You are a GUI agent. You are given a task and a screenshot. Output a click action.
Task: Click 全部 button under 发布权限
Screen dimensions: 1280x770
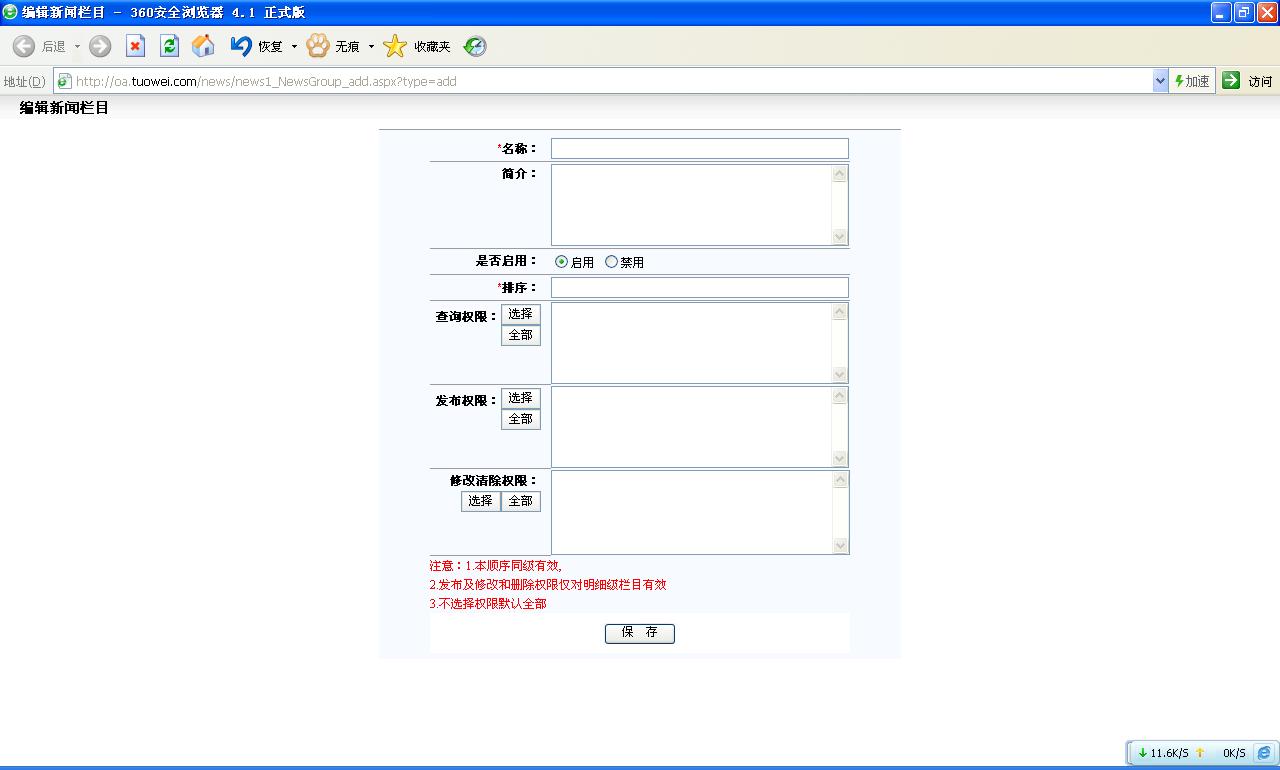520,419
